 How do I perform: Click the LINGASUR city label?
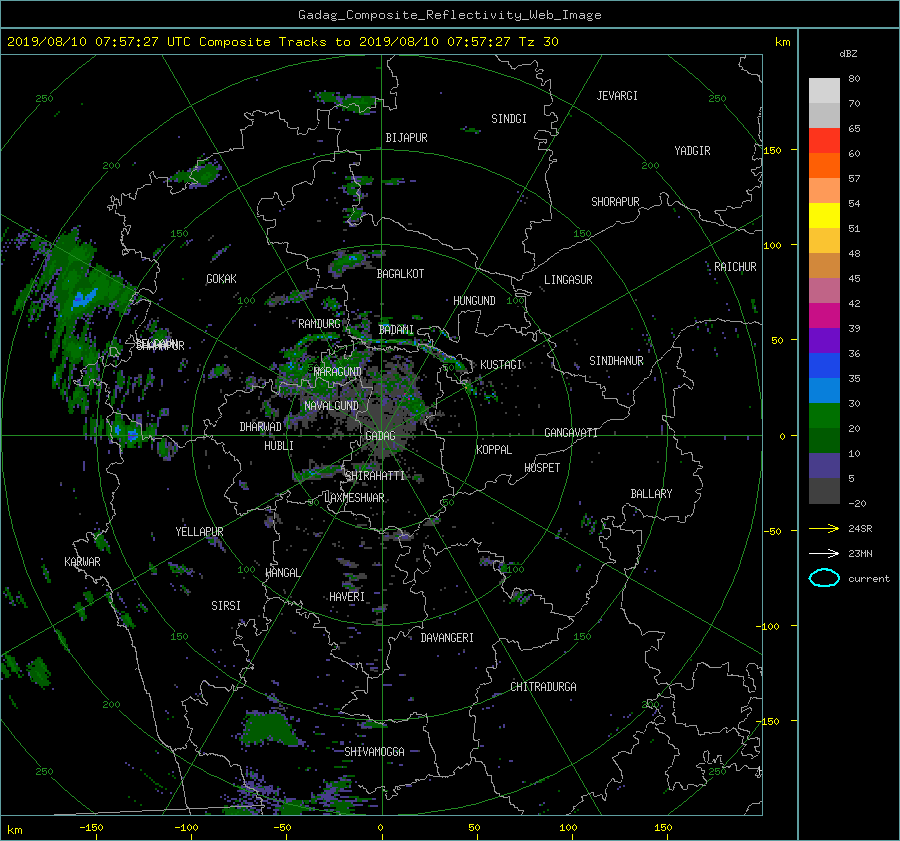tap(568, 280)
